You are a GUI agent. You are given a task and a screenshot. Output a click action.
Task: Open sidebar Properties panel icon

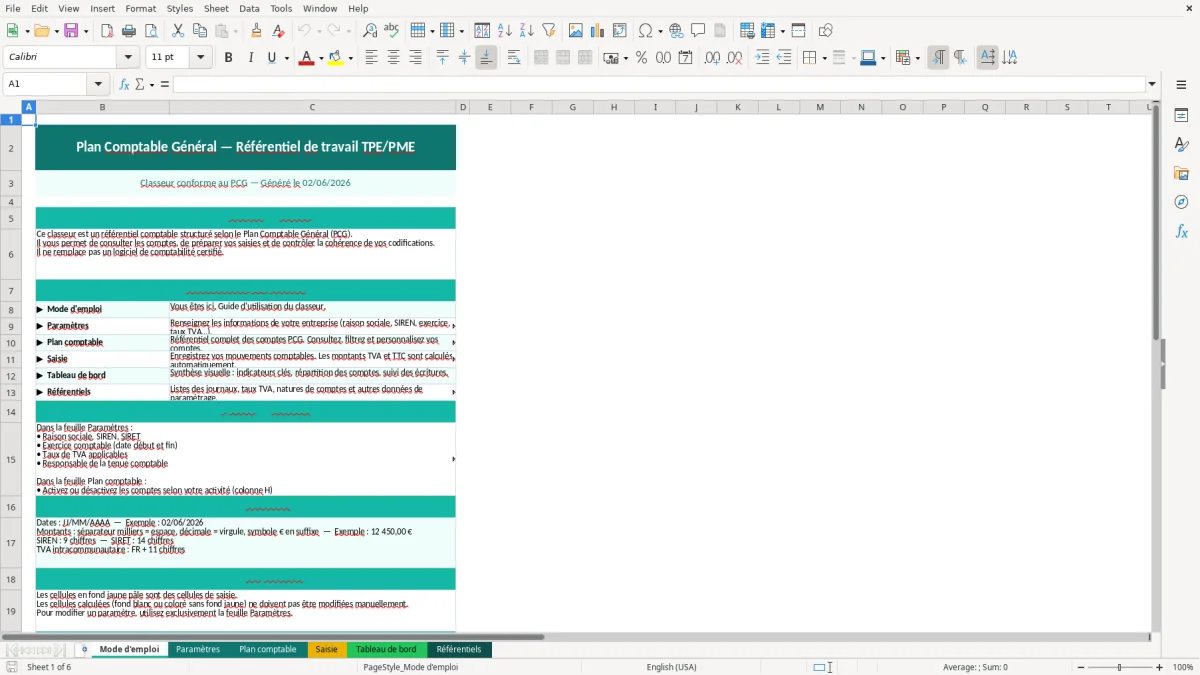pos(1181,116)
